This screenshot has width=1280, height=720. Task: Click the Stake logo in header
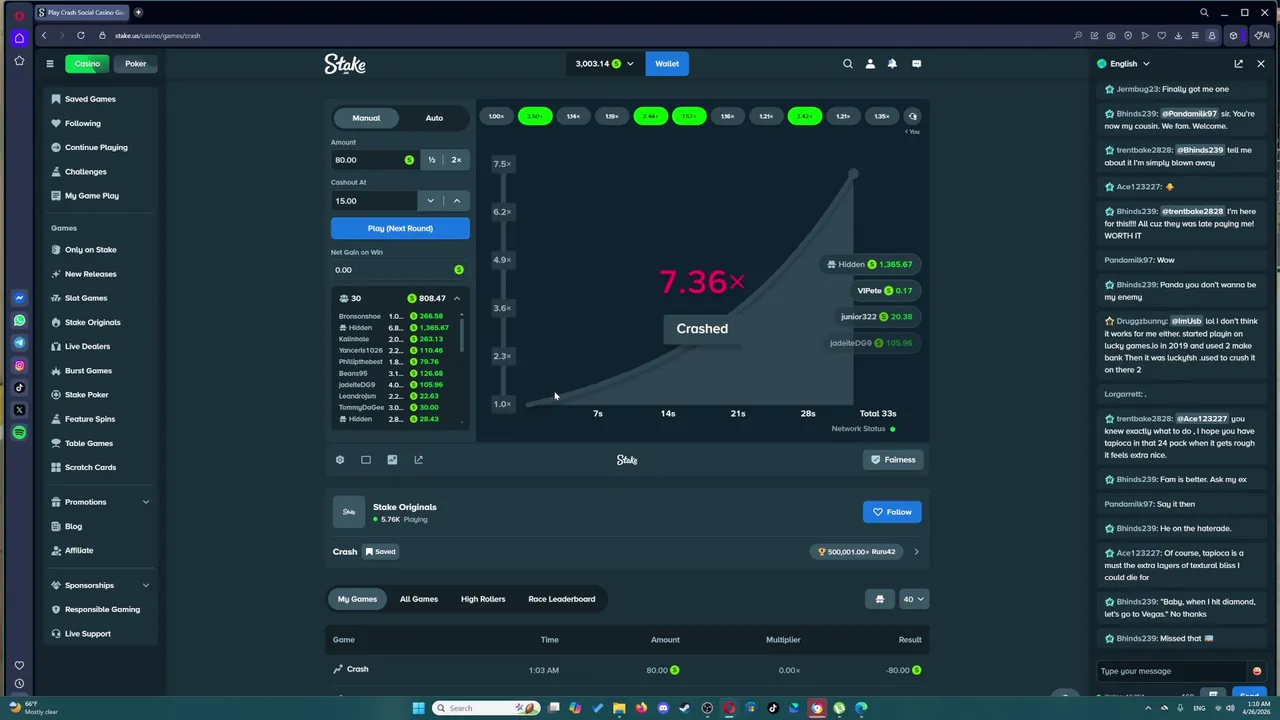pos(345,64)
